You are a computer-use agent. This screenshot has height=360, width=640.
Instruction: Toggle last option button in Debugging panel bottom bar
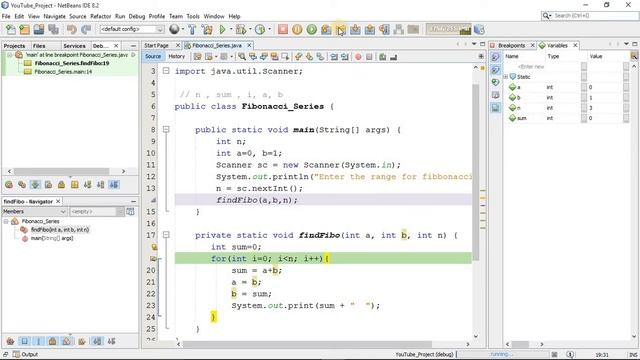[114, 185]
